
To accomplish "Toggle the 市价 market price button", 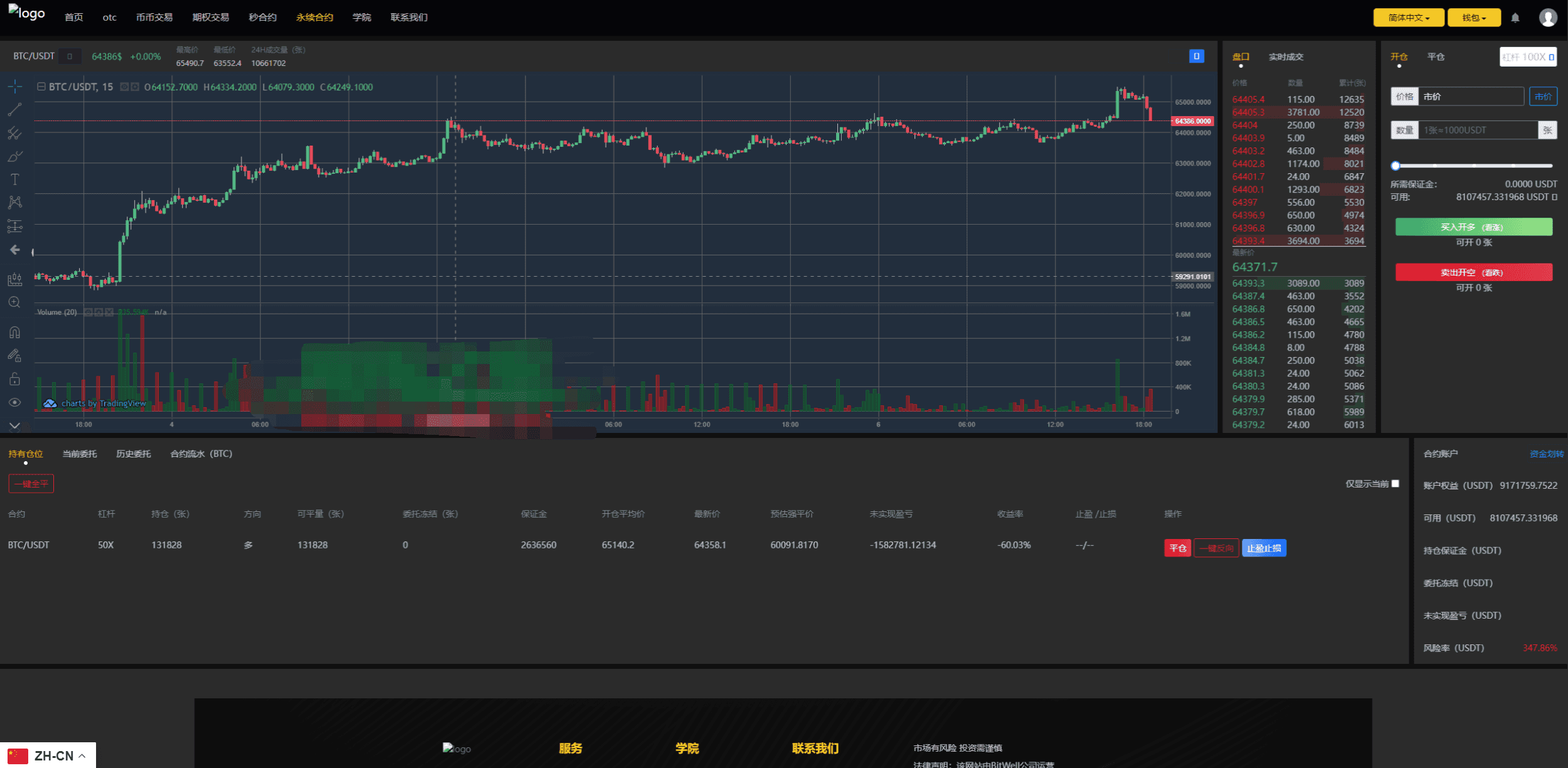I will [1543, 97].
